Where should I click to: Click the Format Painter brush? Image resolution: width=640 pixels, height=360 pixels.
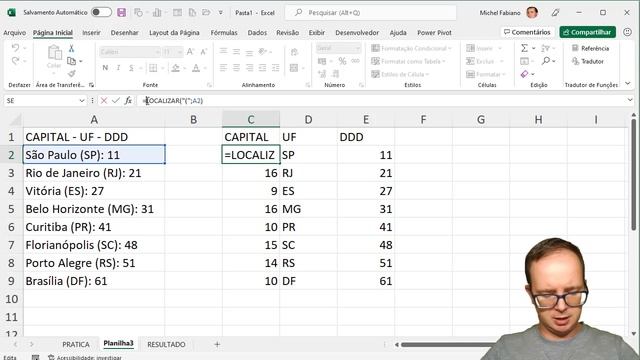pyautogui.click(x=71, y=73)
